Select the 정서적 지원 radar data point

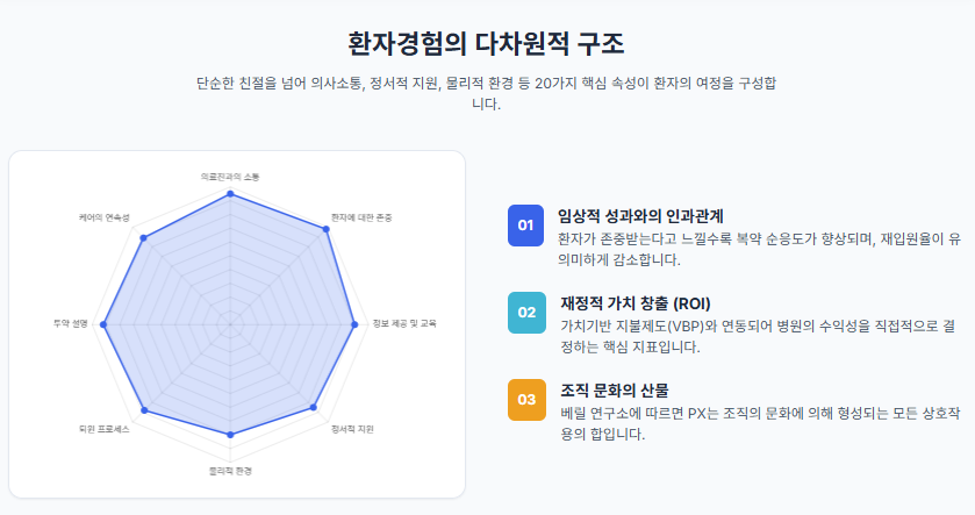pos(313,407)
